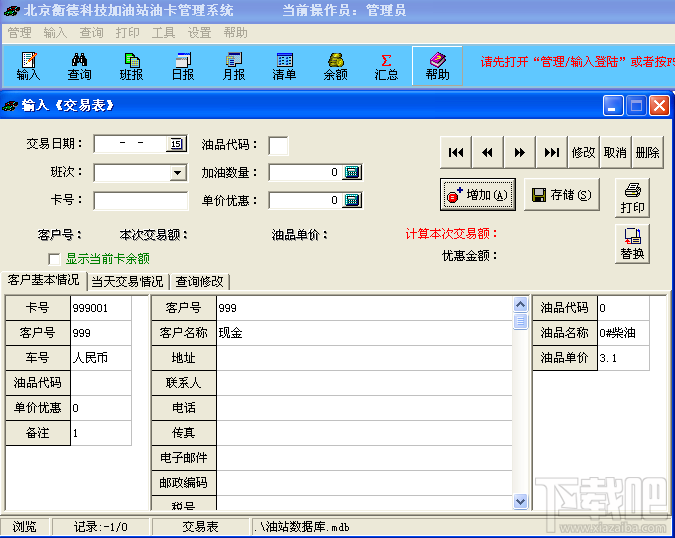The width and height of the screenshot is (675, 538).
Task: Click the customer table scrollbar thumb
Action: [520, 321]
